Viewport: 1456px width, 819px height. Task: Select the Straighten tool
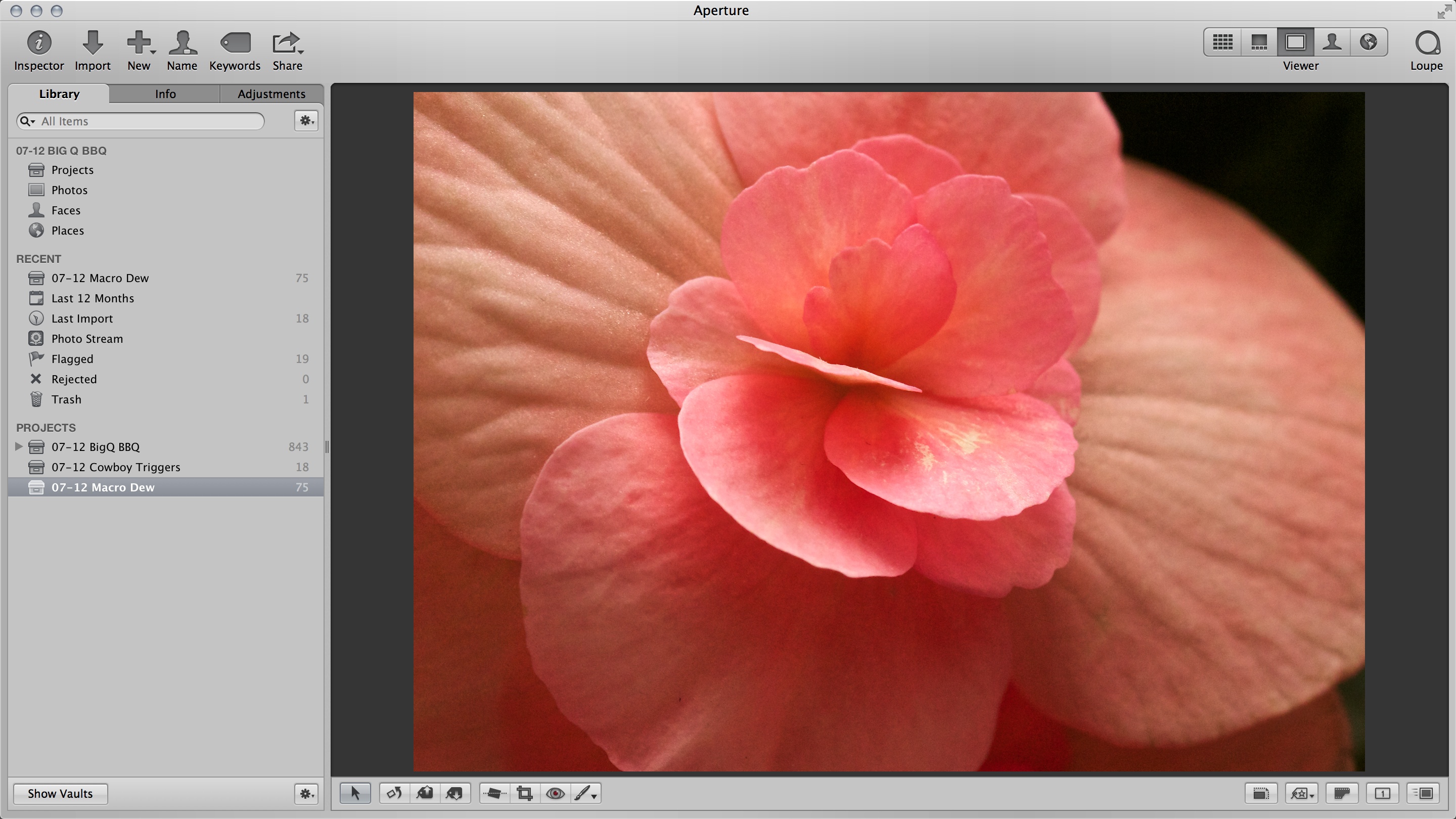point(494,793)
